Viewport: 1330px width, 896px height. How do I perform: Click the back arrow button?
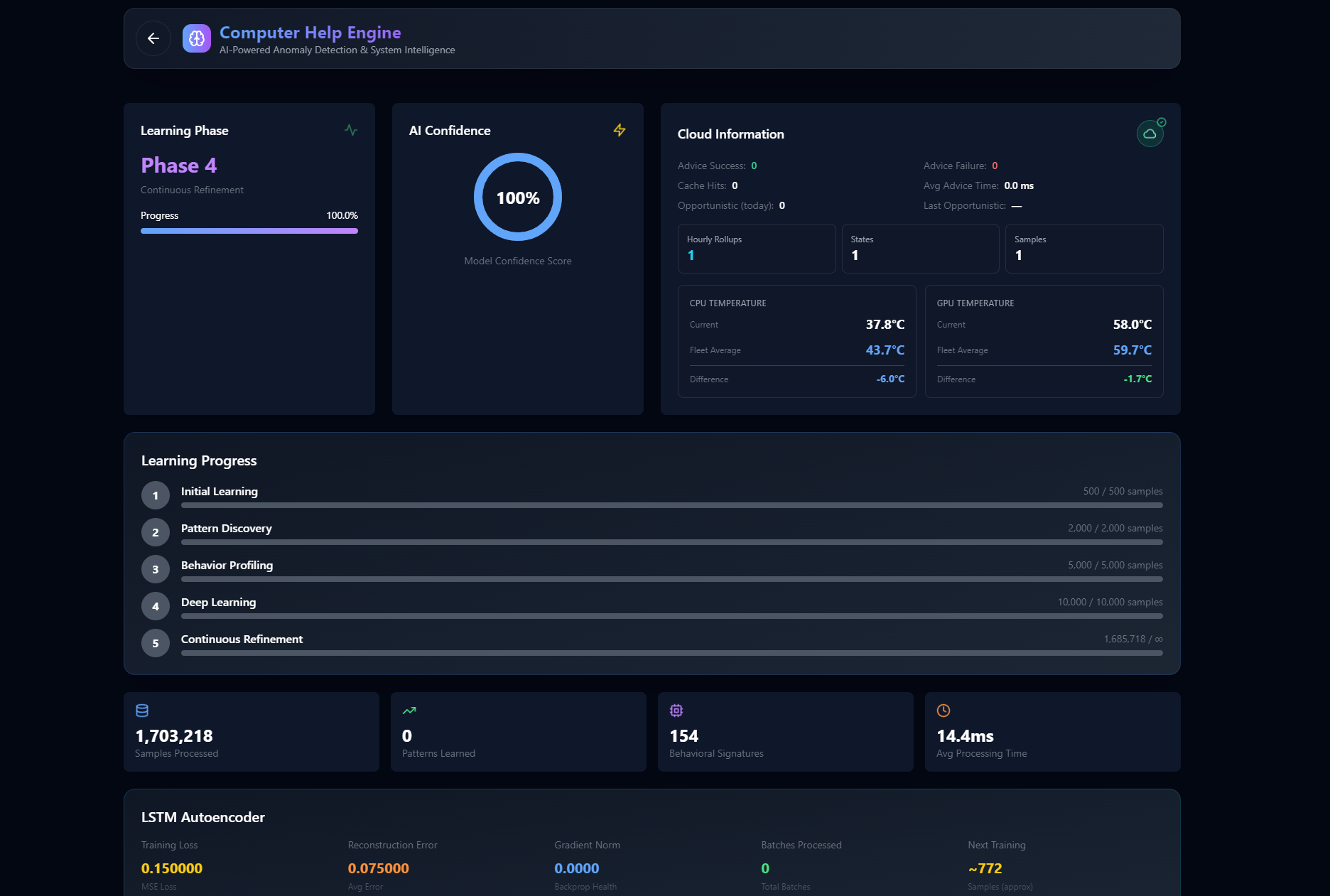click(x=153, y=38)
